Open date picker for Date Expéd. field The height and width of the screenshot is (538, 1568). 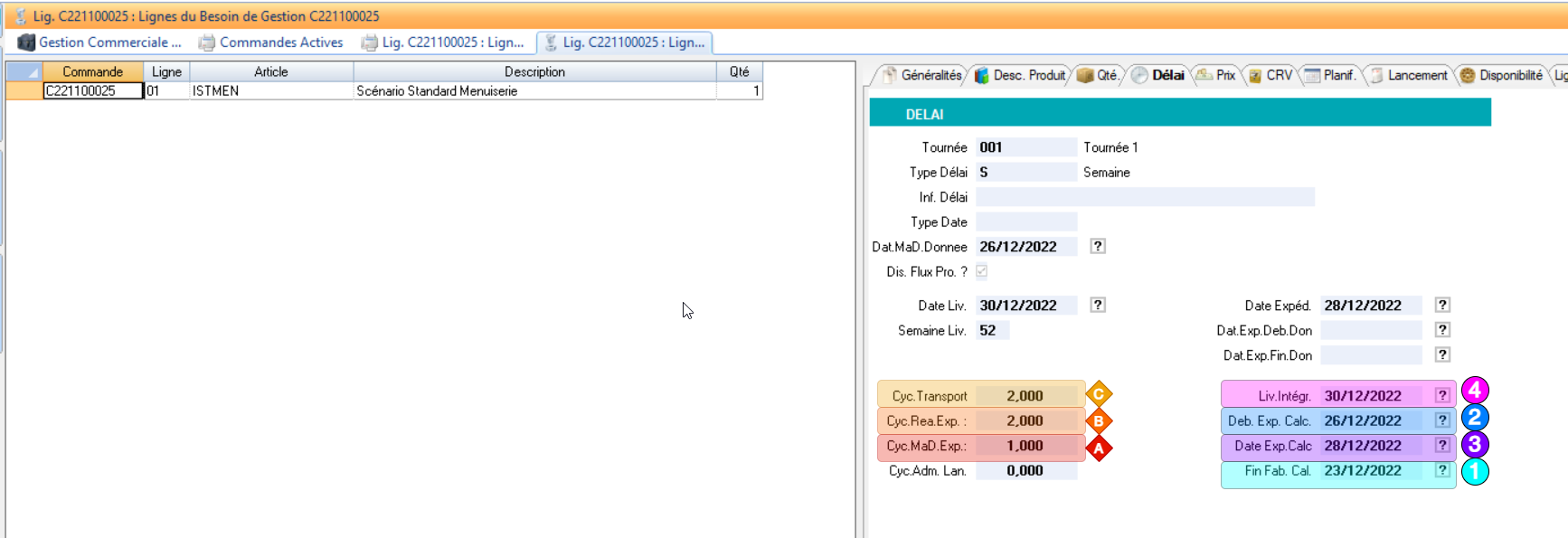tap(1442, 305)
